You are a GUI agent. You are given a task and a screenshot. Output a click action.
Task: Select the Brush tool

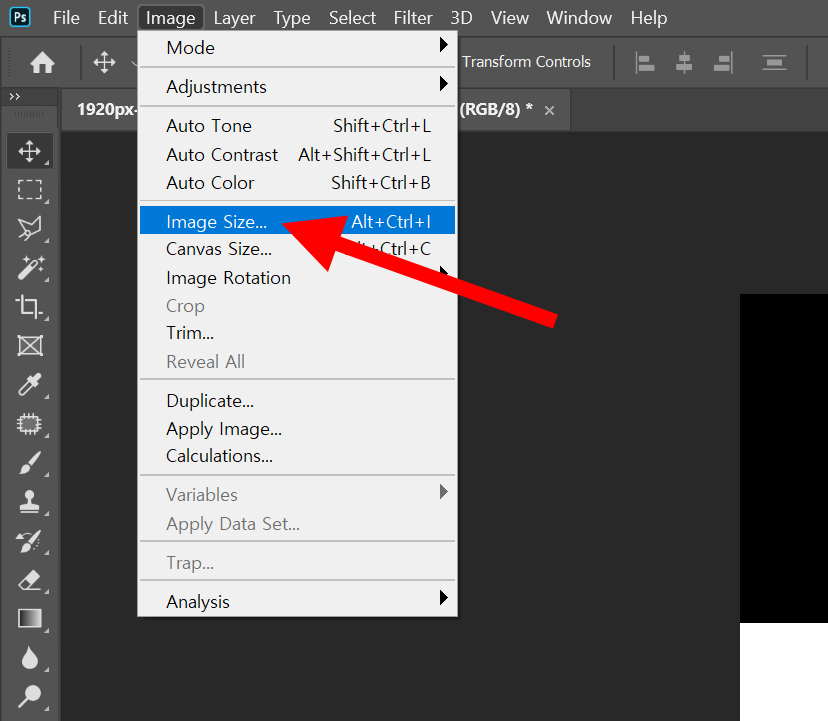[30, 463]
